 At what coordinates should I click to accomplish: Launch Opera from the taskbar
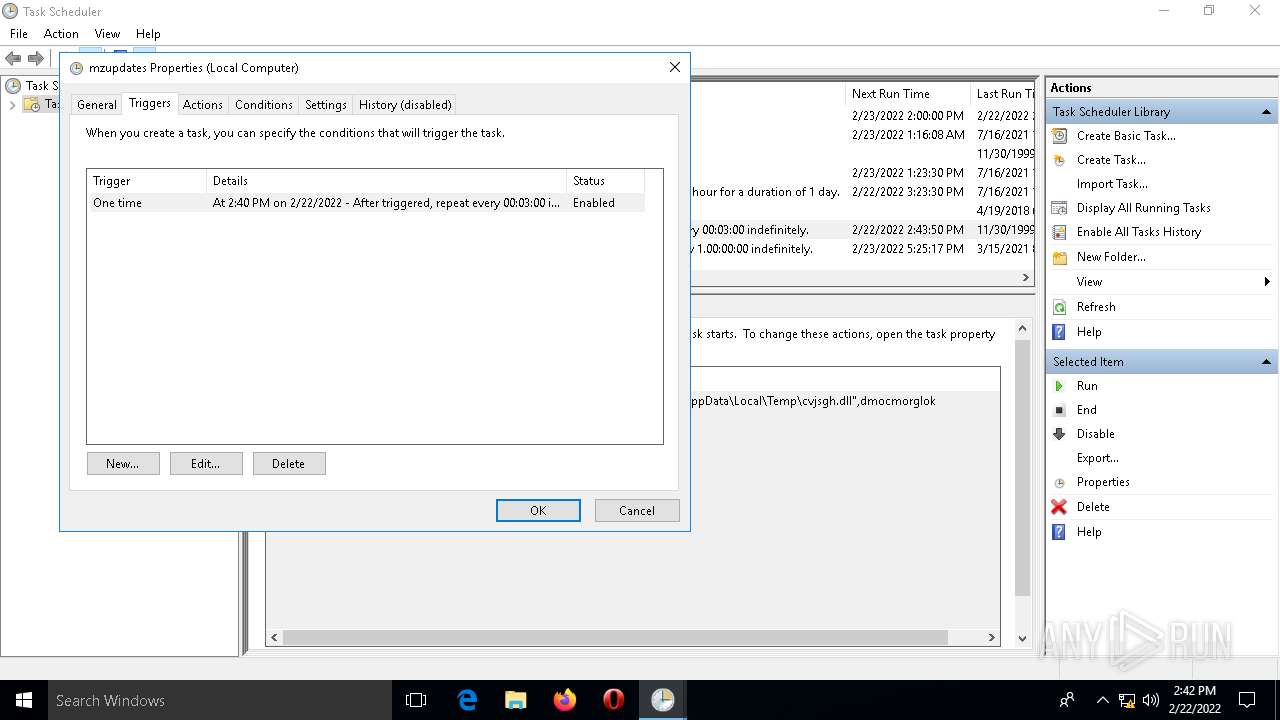tap(613, 700)
